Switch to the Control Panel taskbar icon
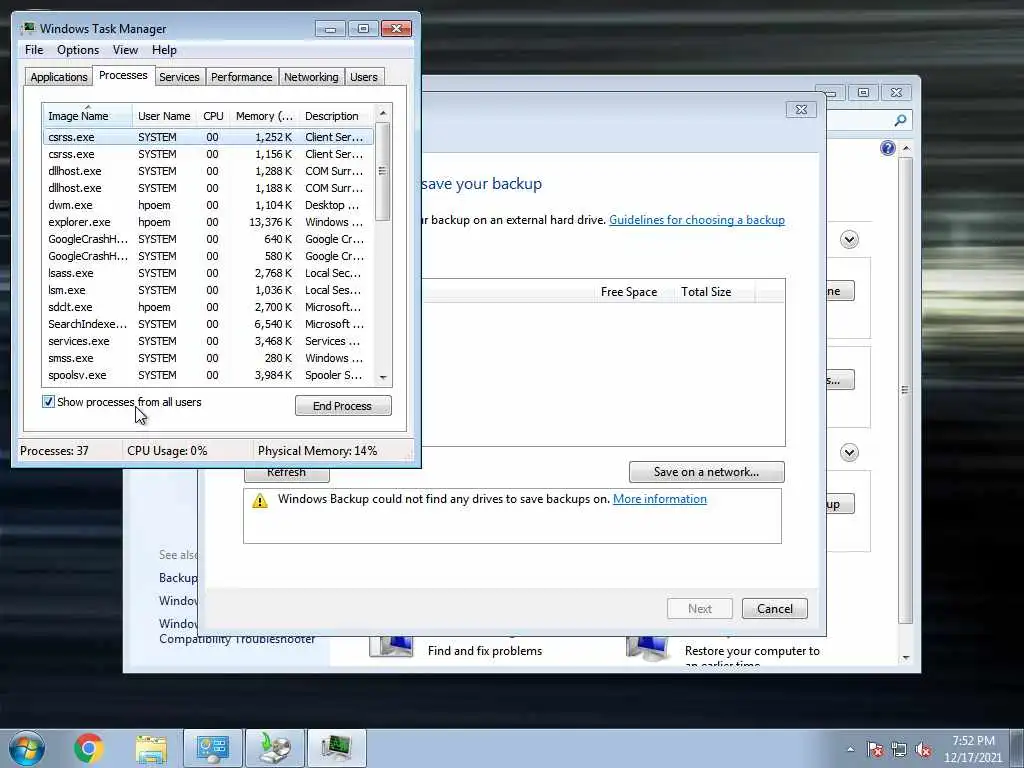This screenshot has width=1024, height=768. click(212, 748)
